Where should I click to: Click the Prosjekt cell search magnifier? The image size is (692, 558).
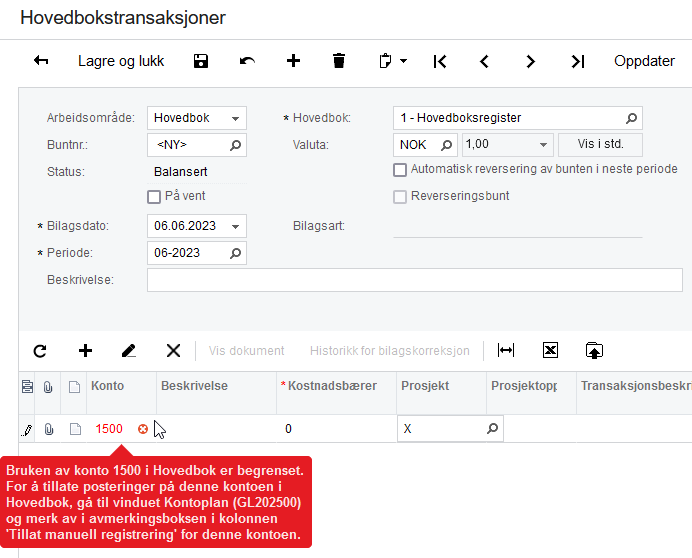click(492, 428)
